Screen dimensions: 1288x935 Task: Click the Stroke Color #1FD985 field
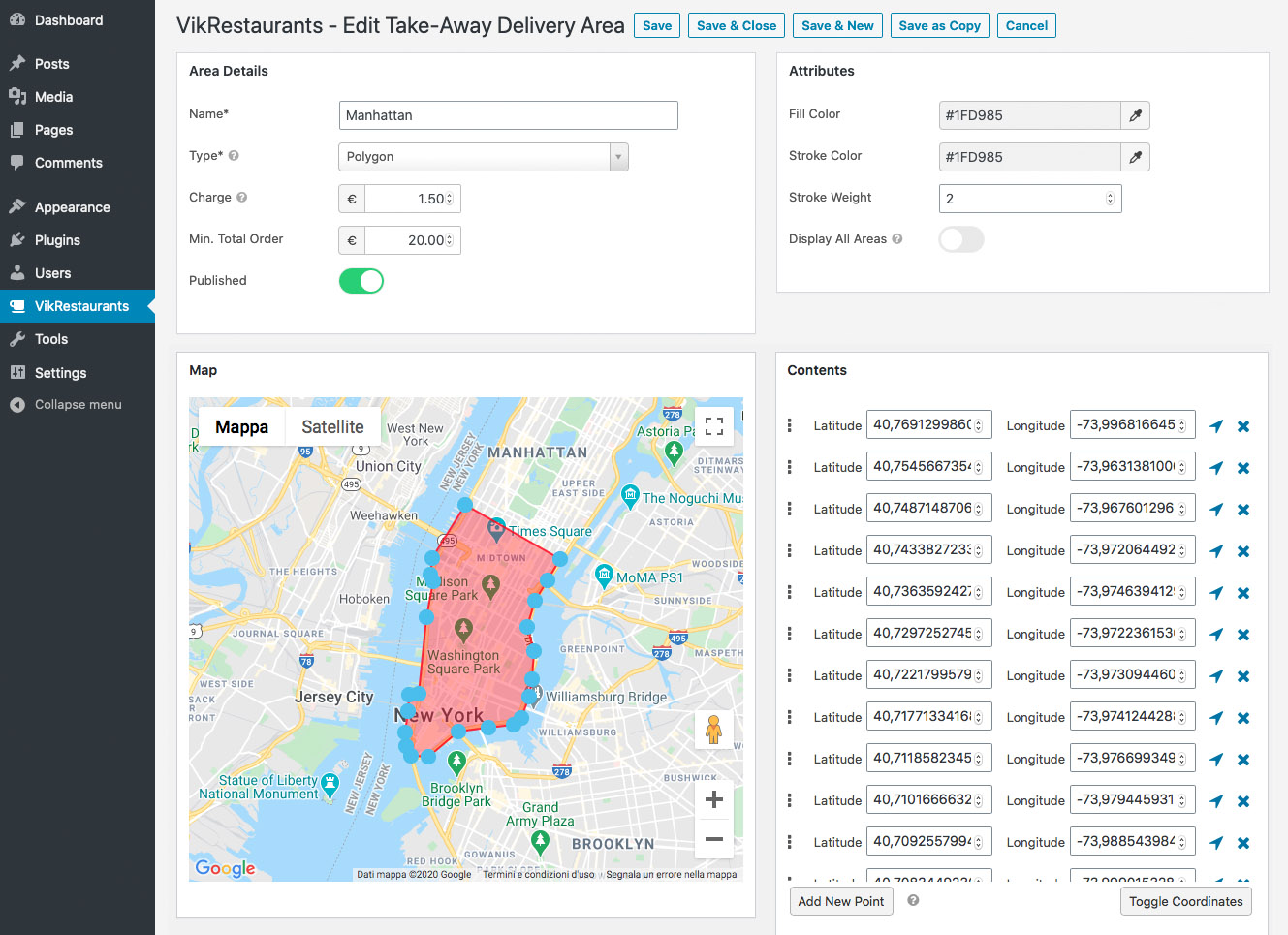coord(1030,157)
